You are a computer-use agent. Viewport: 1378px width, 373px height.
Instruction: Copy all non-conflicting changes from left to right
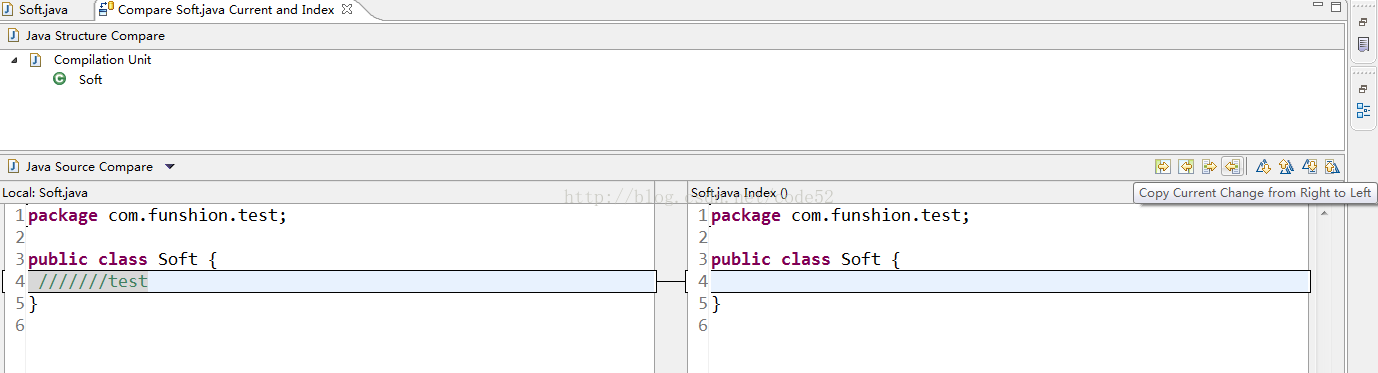coord(1162,167)
